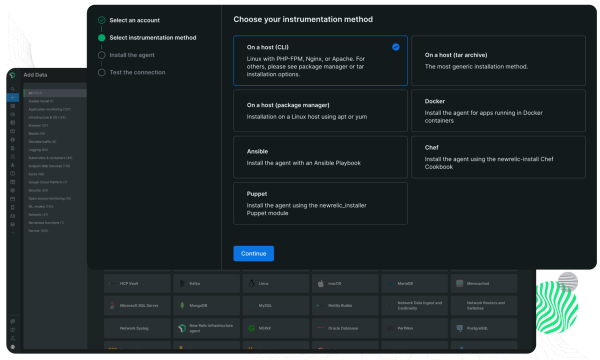
Task: Select the On a host (CLI) option
Action: click(320, 60)
